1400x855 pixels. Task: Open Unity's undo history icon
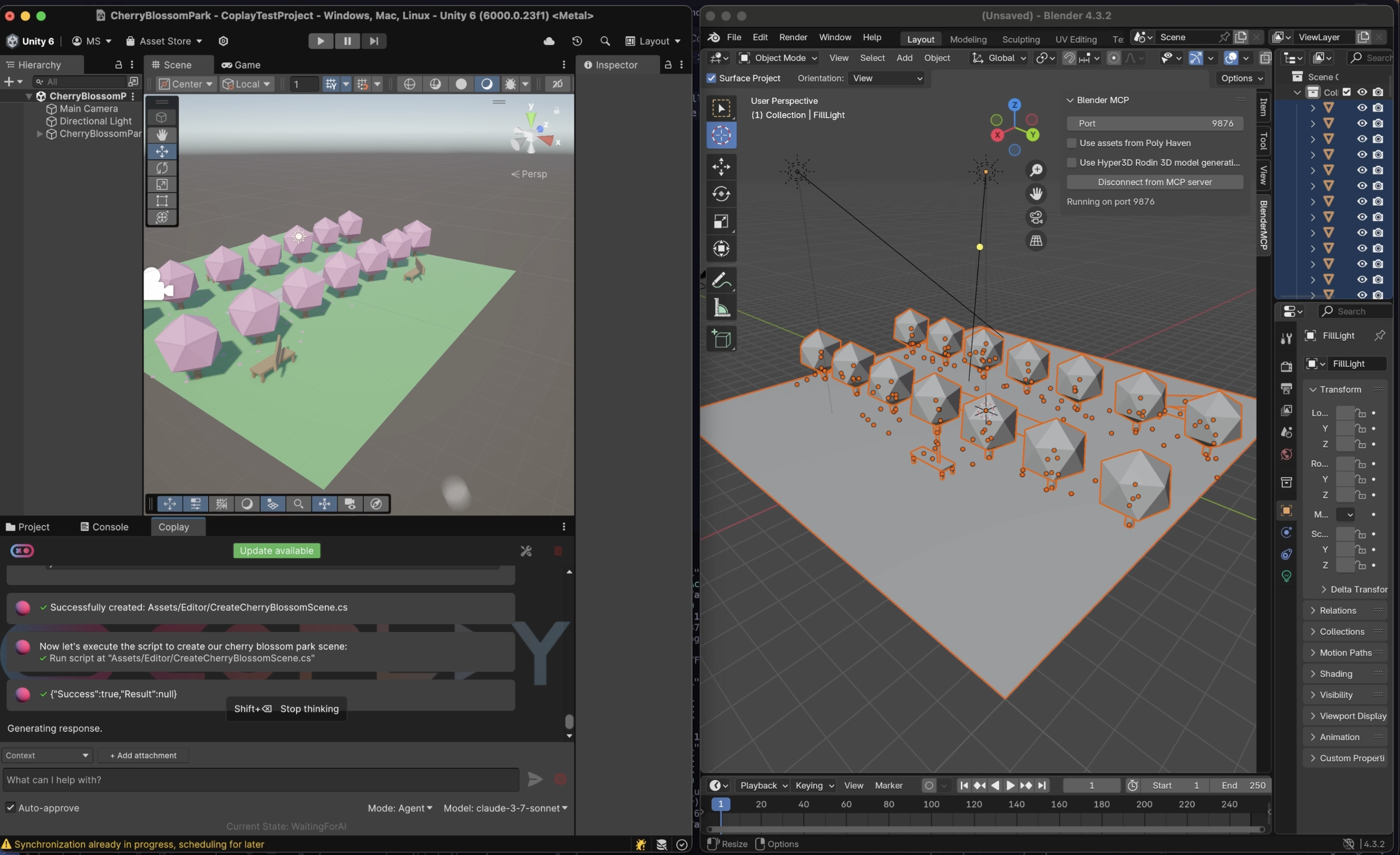[x=577, y=41]
